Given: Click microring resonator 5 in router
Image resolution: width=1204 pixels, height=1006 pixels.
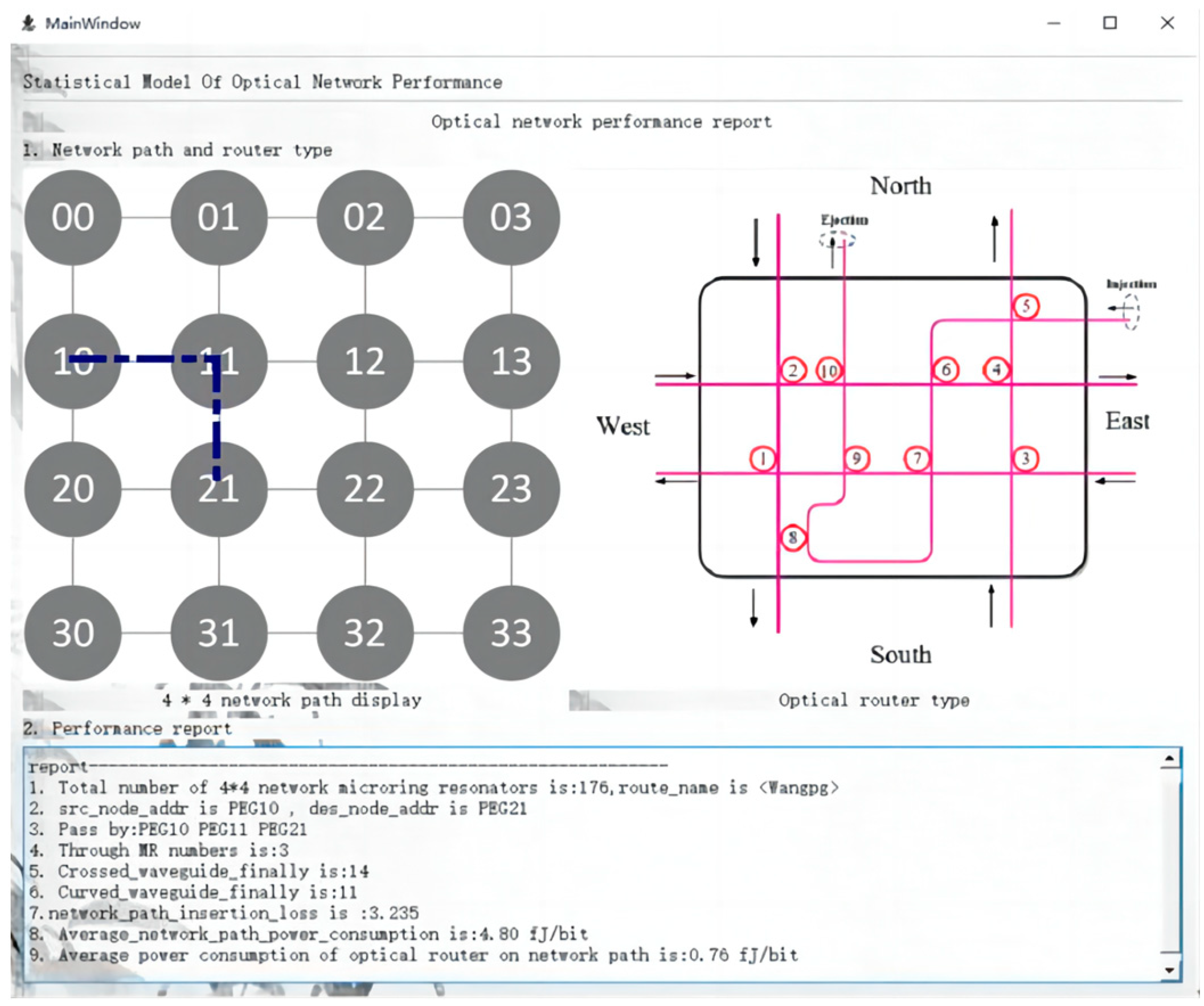Looking at the screenshot, I should tap(1026, 306).
